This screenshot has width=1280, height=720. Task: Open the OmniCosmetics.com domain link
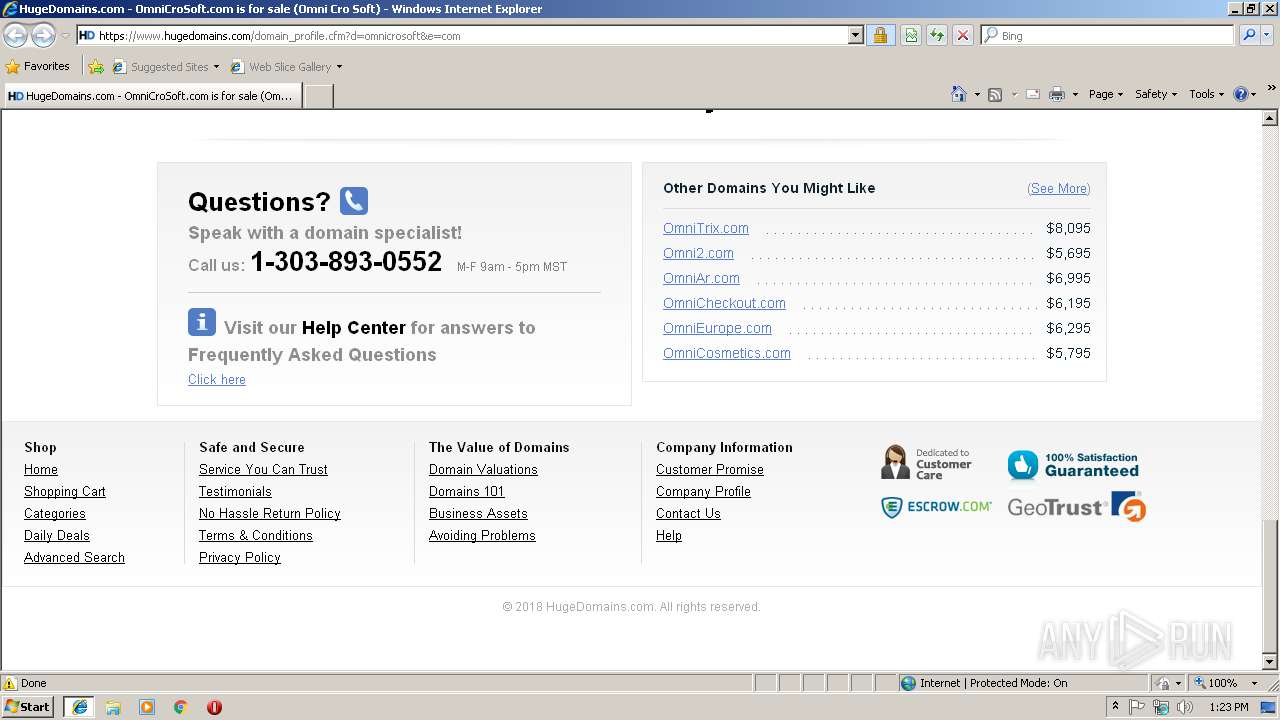727,353
